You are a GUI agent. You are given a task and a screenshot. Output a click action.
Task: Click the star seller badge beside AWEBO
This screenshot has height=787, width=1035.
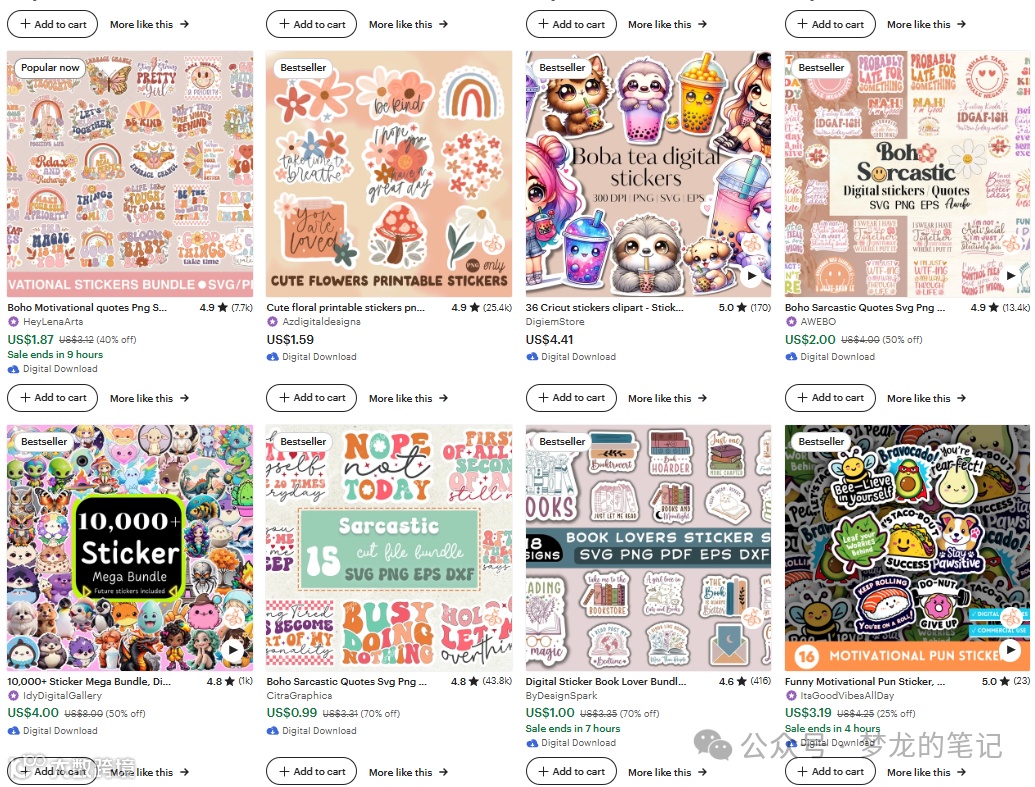[x=791, y=322]
